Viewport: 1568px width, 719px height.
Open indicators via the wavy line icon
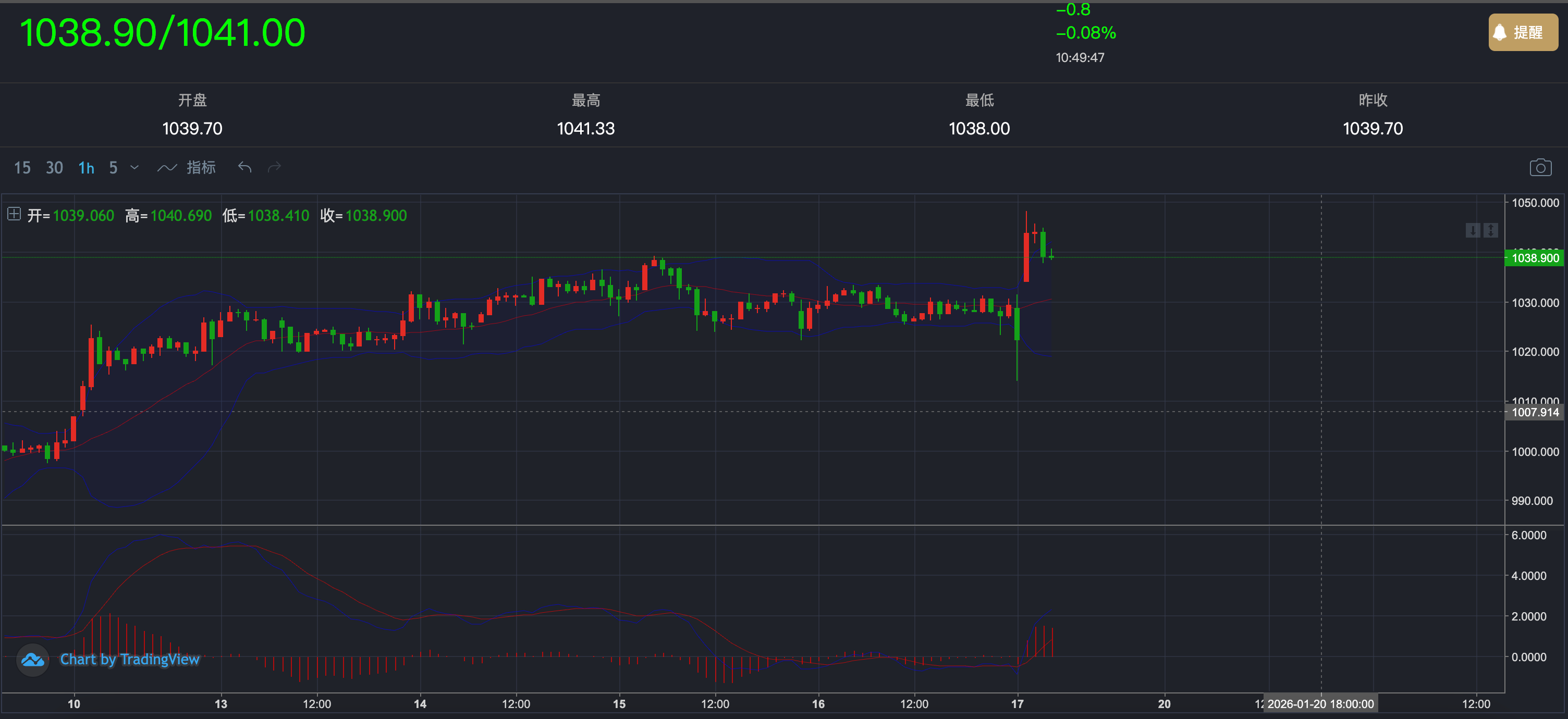point(167,168)
